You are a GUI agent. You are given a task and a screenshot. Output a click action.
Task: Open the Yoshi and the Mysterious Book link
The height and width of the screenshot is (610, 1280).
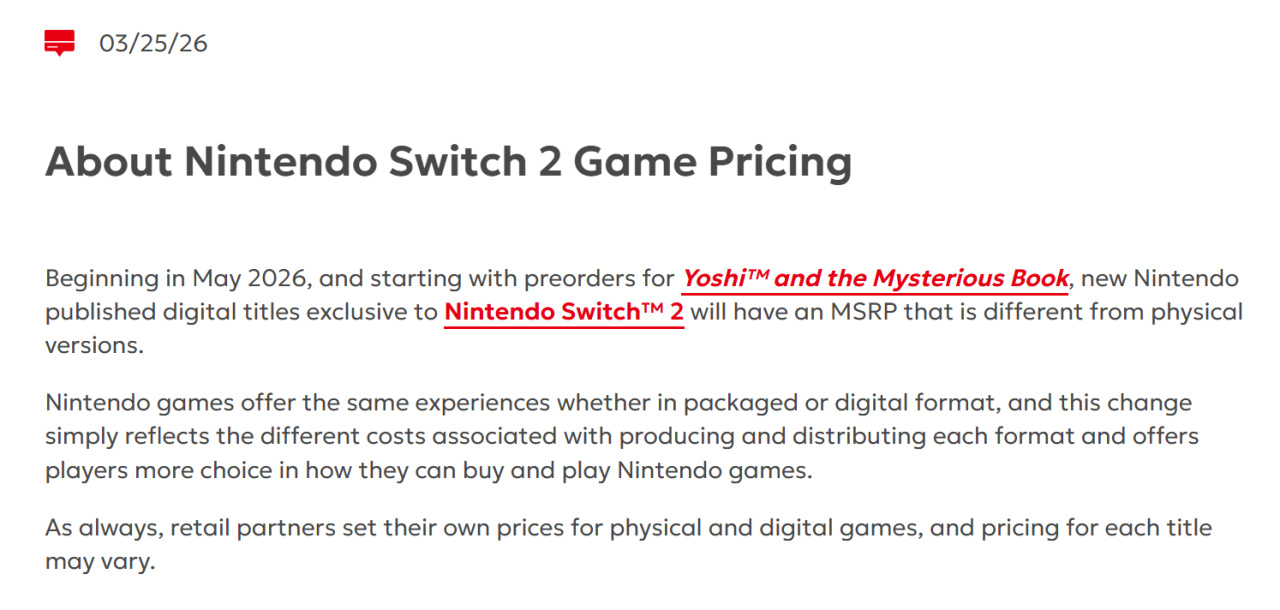point(875,278)
